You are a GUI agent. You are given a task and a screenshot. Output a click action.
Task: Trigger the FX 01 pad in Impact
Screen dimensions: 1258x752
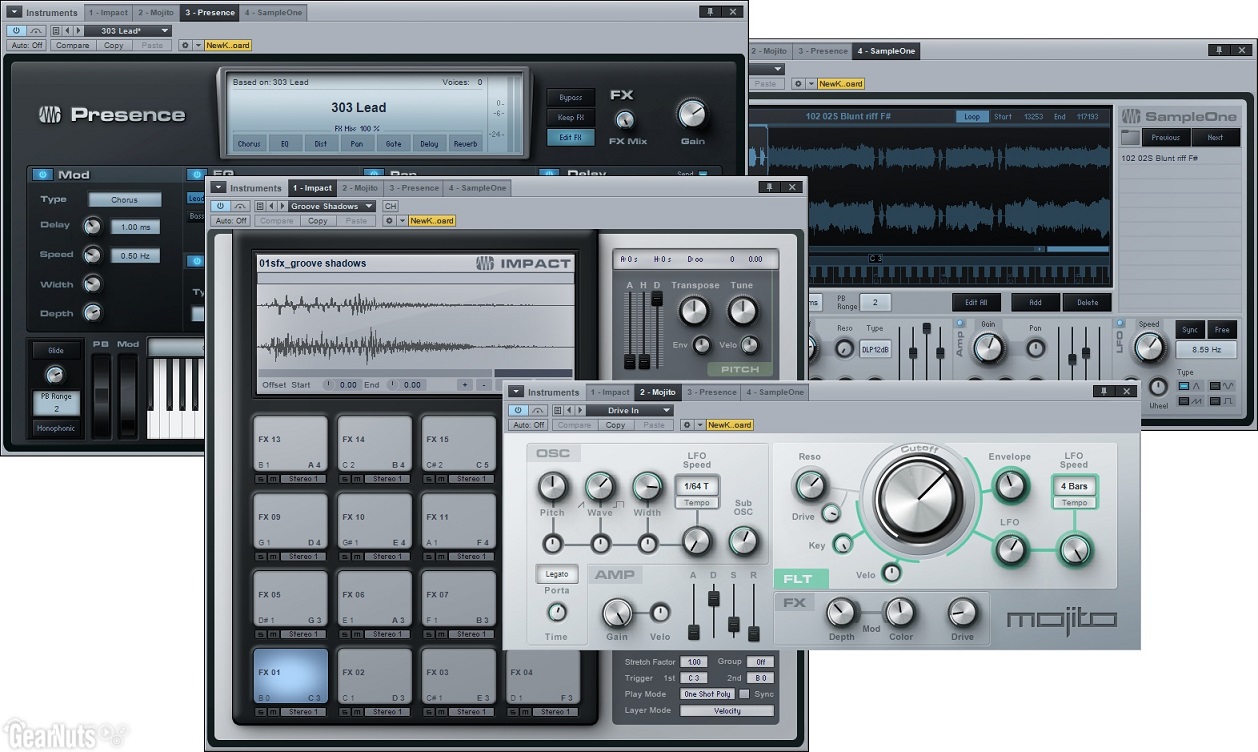tap(290, 677)
